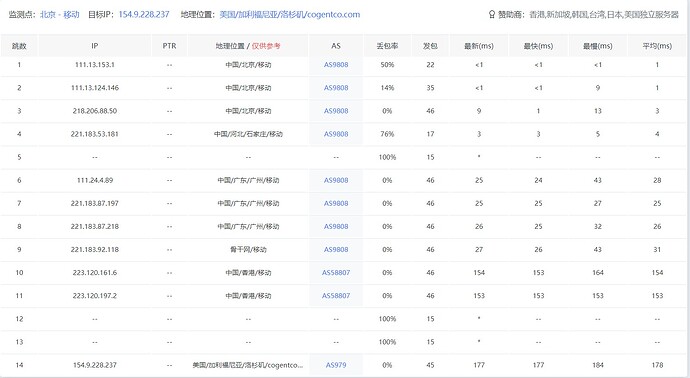Select IP cell 218.206.88.50
Viewport: 690px width, 378px height.
(95, 111)
